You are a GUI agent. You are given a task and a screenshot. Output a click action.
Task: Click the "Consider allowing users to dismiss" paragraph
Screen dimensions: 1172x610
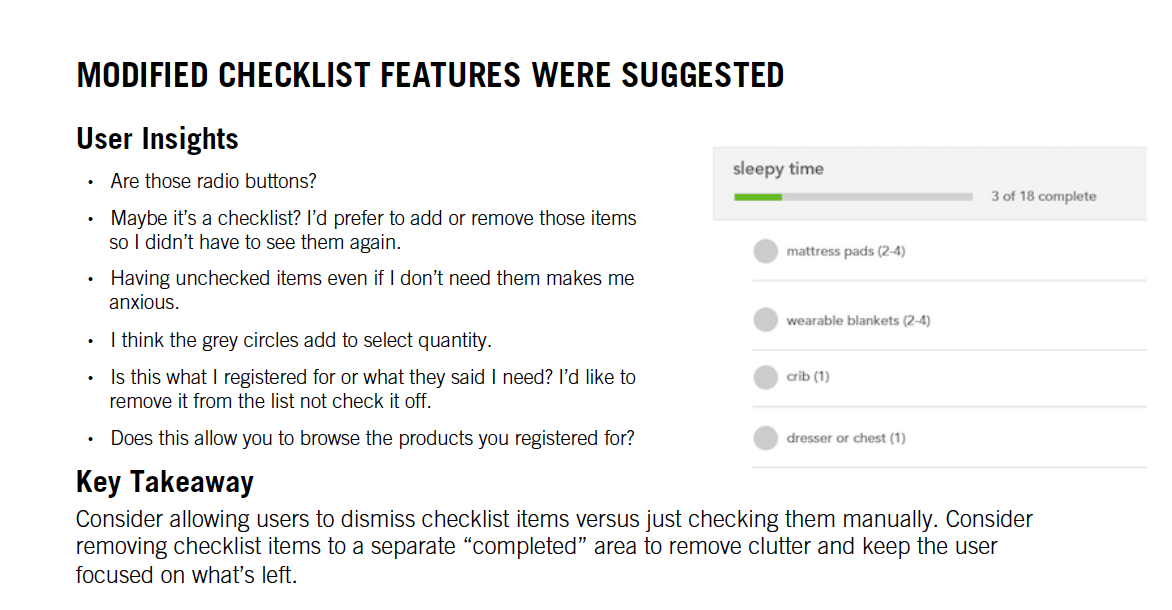pos(554,548)
